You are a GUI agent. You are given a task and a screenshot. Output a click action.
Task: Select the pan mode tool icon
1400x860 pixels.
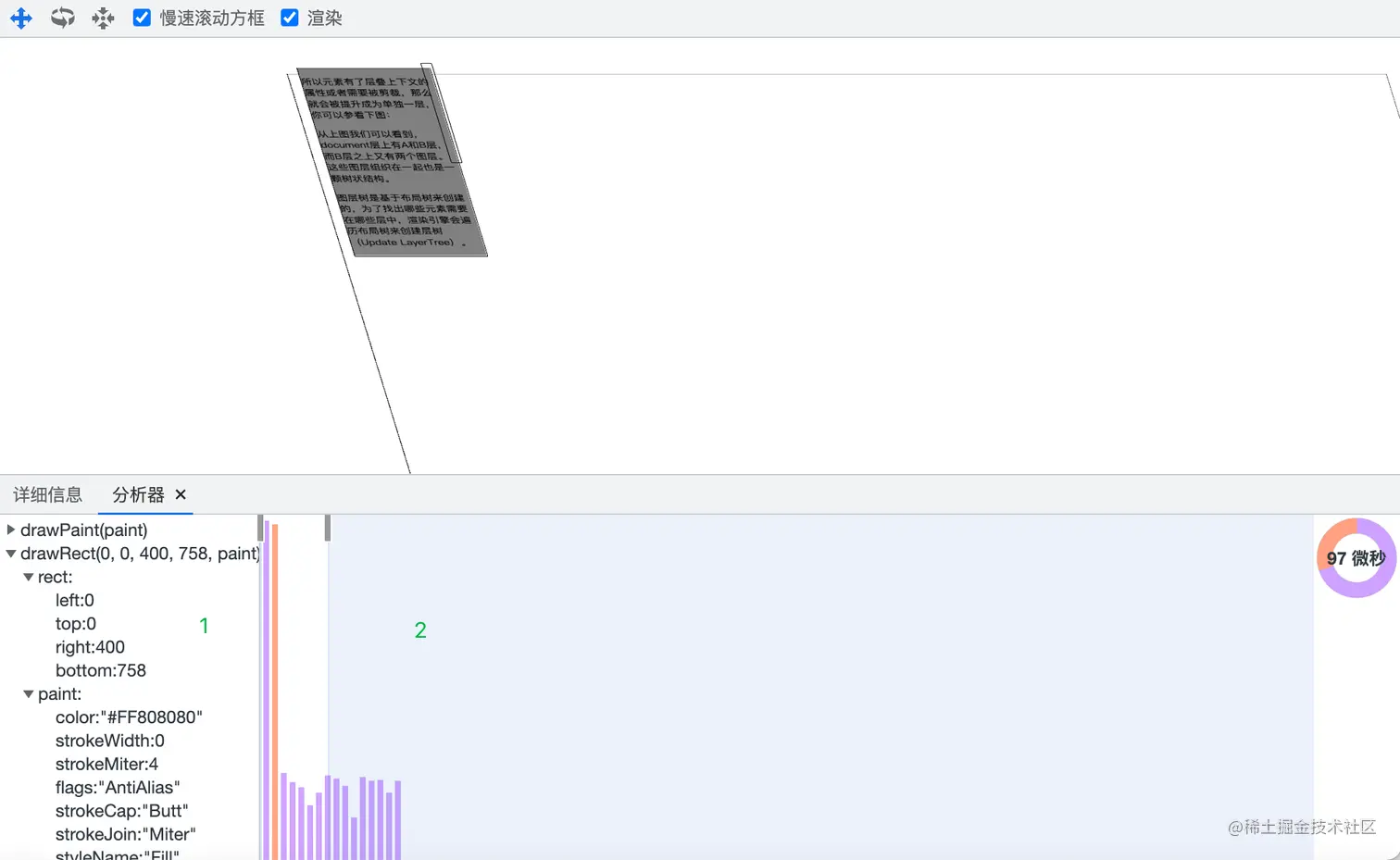pyautogui.click(x=20, y=18)
